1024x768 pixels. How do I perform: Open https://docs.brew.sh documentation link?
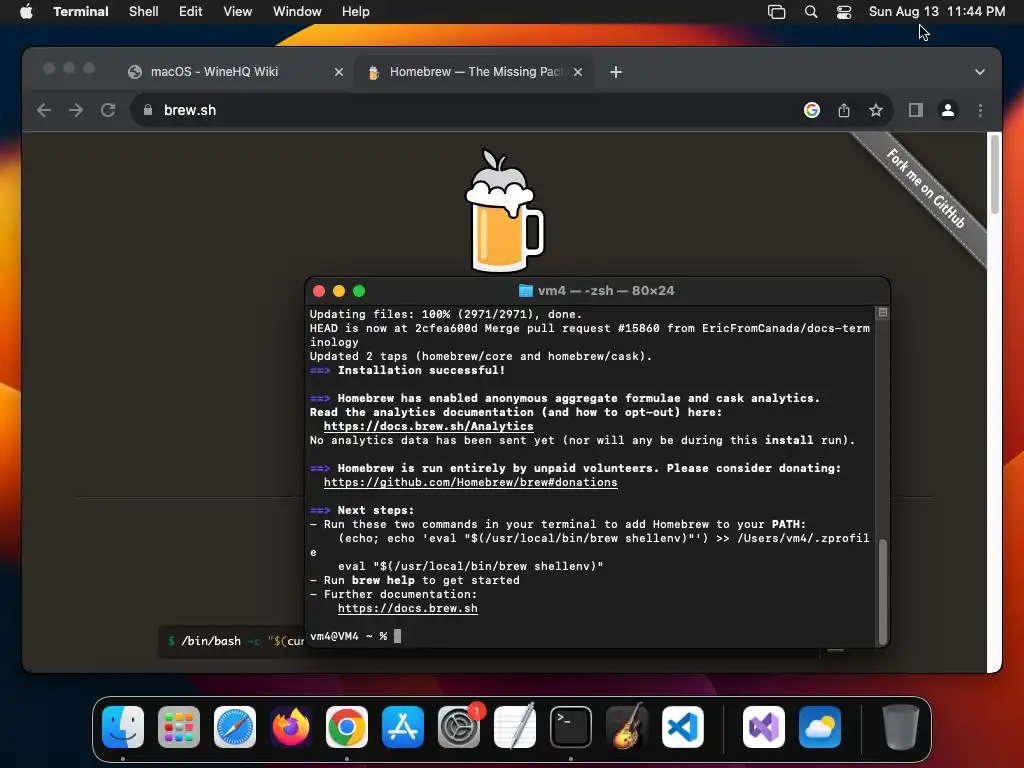click(x=408, y=609)
